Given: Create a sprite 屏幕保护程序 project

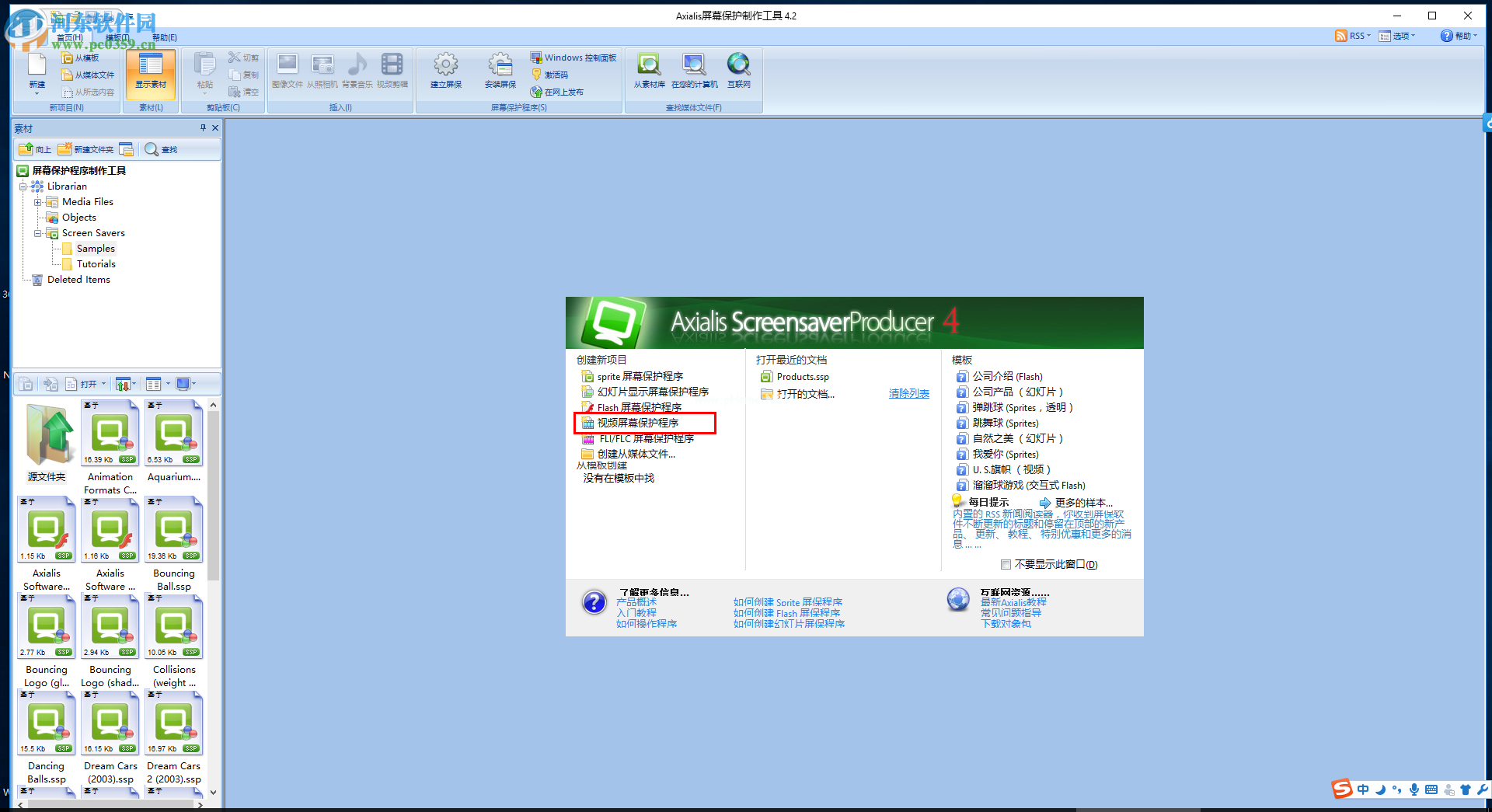Looking at the screenshot, I should point(640,376).
